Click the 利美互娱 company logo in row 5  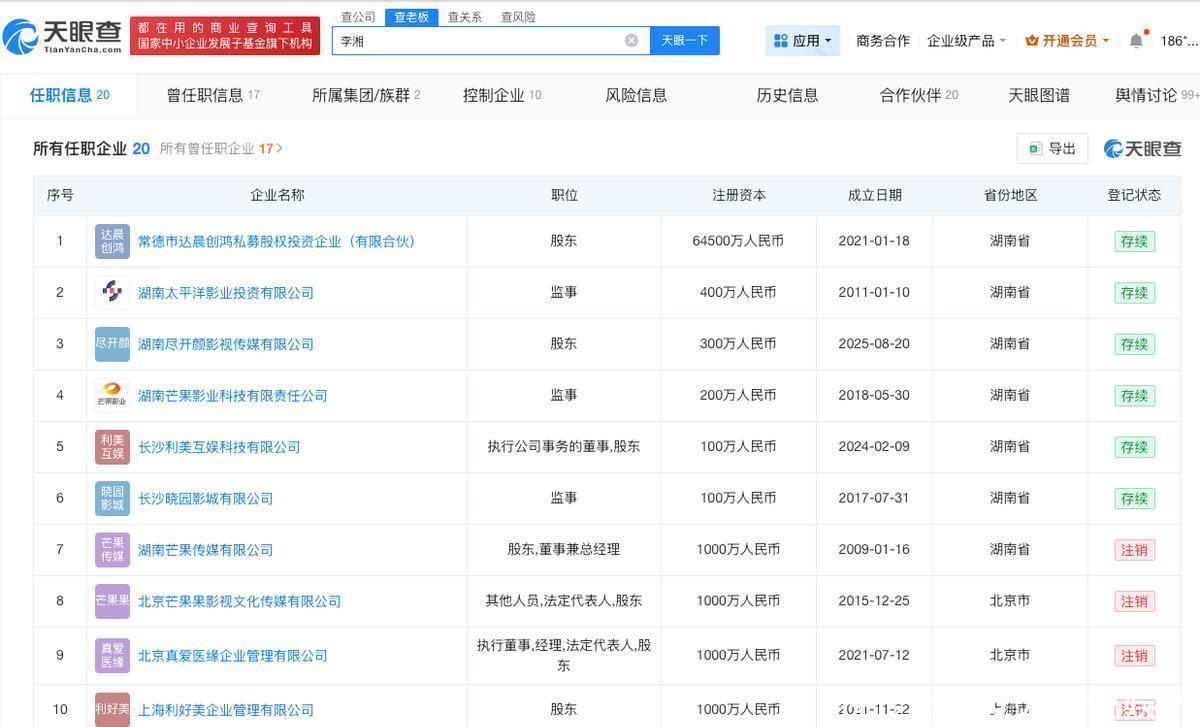click(x=112, y=447)
